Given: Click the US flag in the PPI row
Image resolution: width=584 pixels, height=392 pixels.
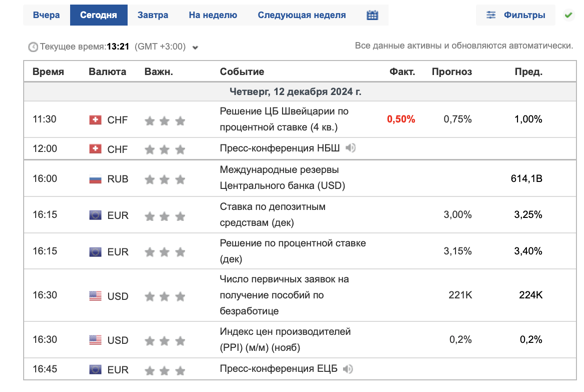Looking at the screenshot, I should pyautogui.click(x=95, y=340).
